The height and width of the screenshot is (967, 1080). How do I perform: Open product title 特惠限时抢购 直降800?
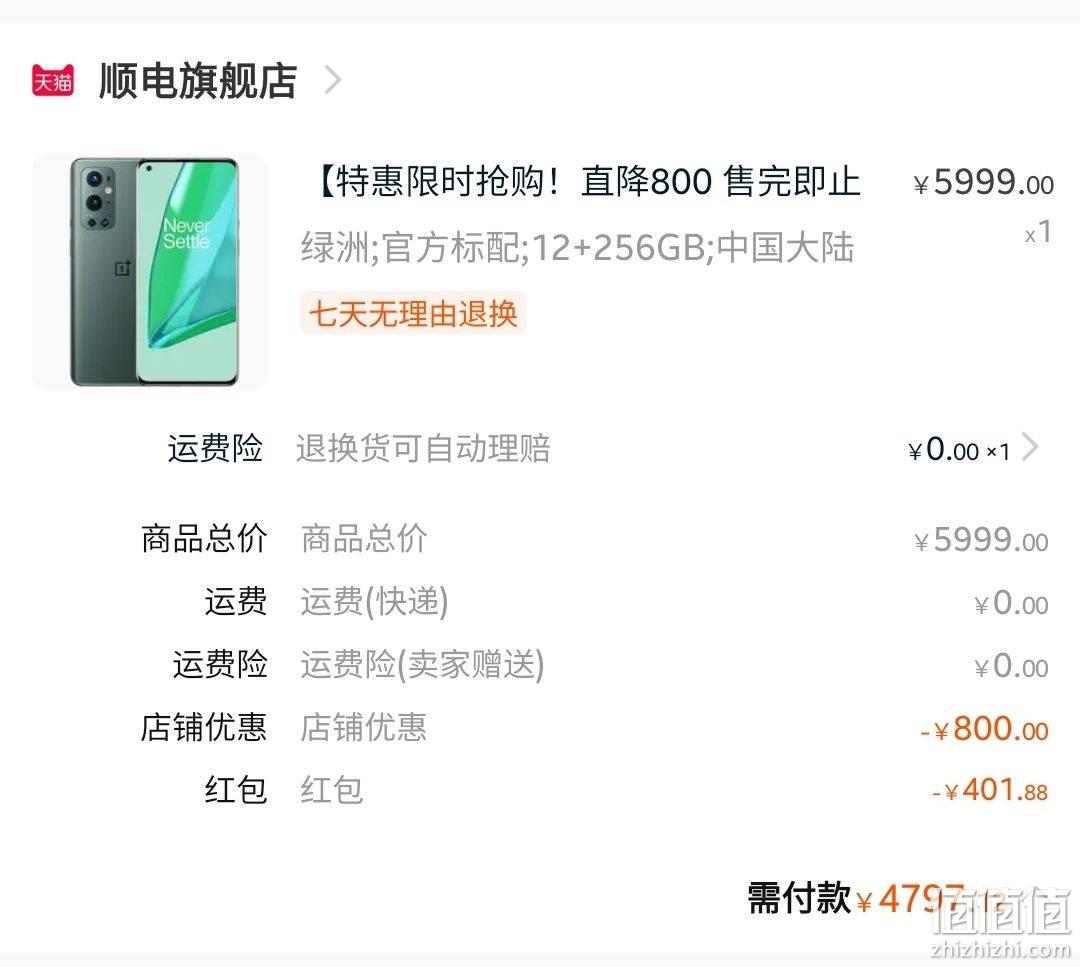click(x=588, y=182)
